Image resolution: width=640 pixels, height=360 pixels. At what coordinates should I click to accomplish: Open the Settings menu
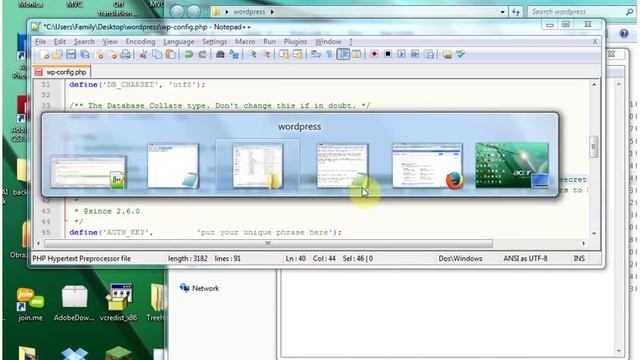click(214, 42)
